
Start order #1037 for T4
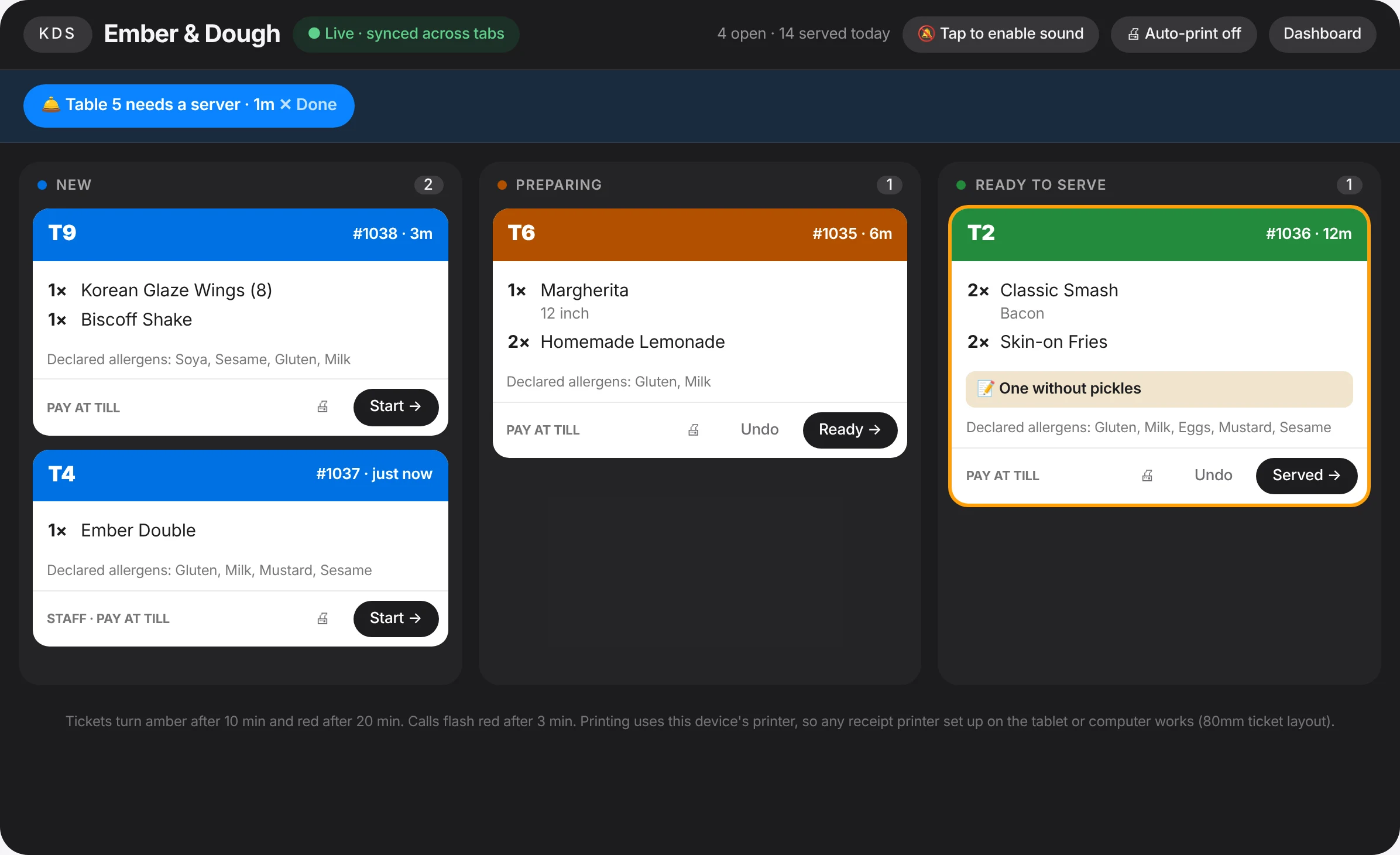(x=396, y=618)
